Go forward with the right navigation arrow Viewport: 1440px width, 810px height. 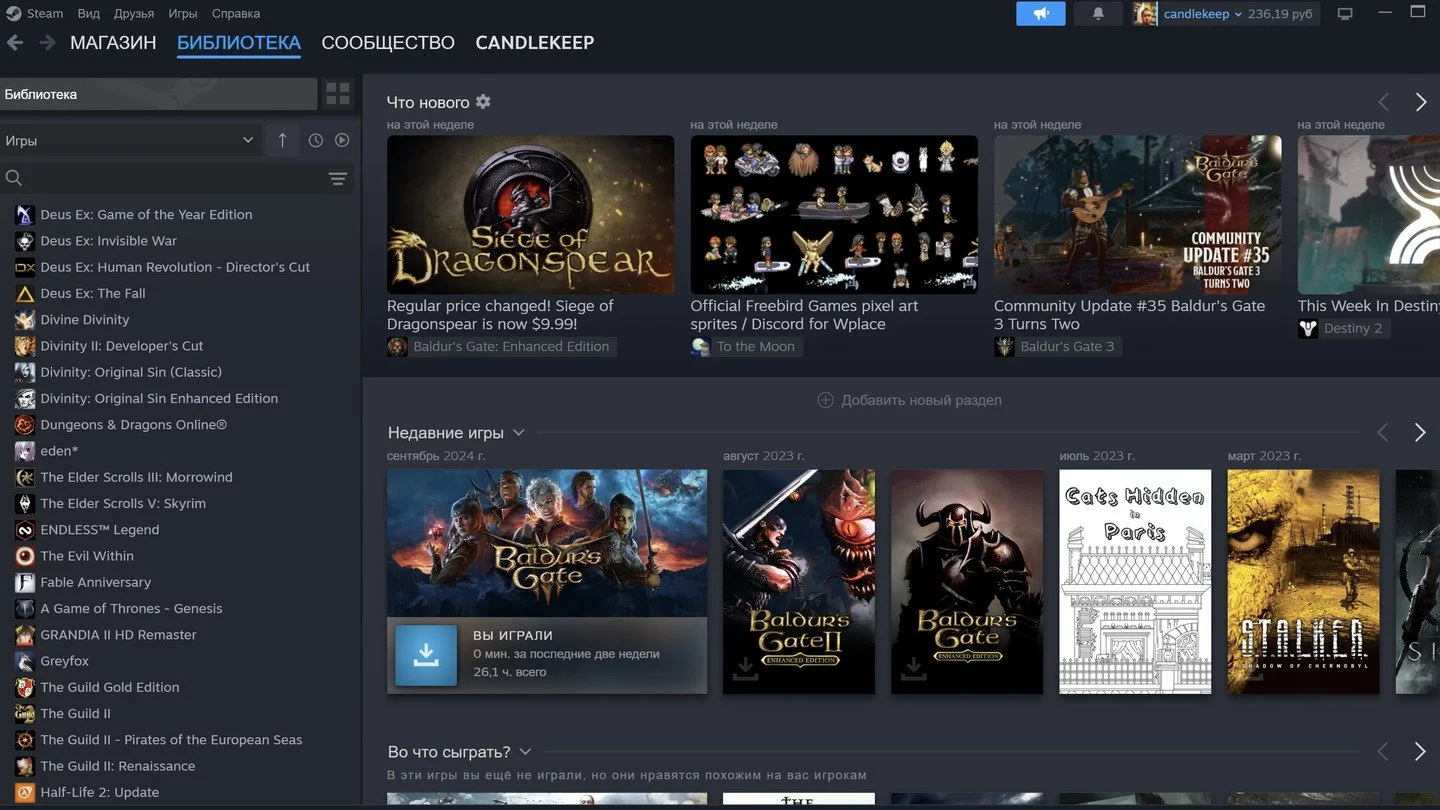coord(47,43)
